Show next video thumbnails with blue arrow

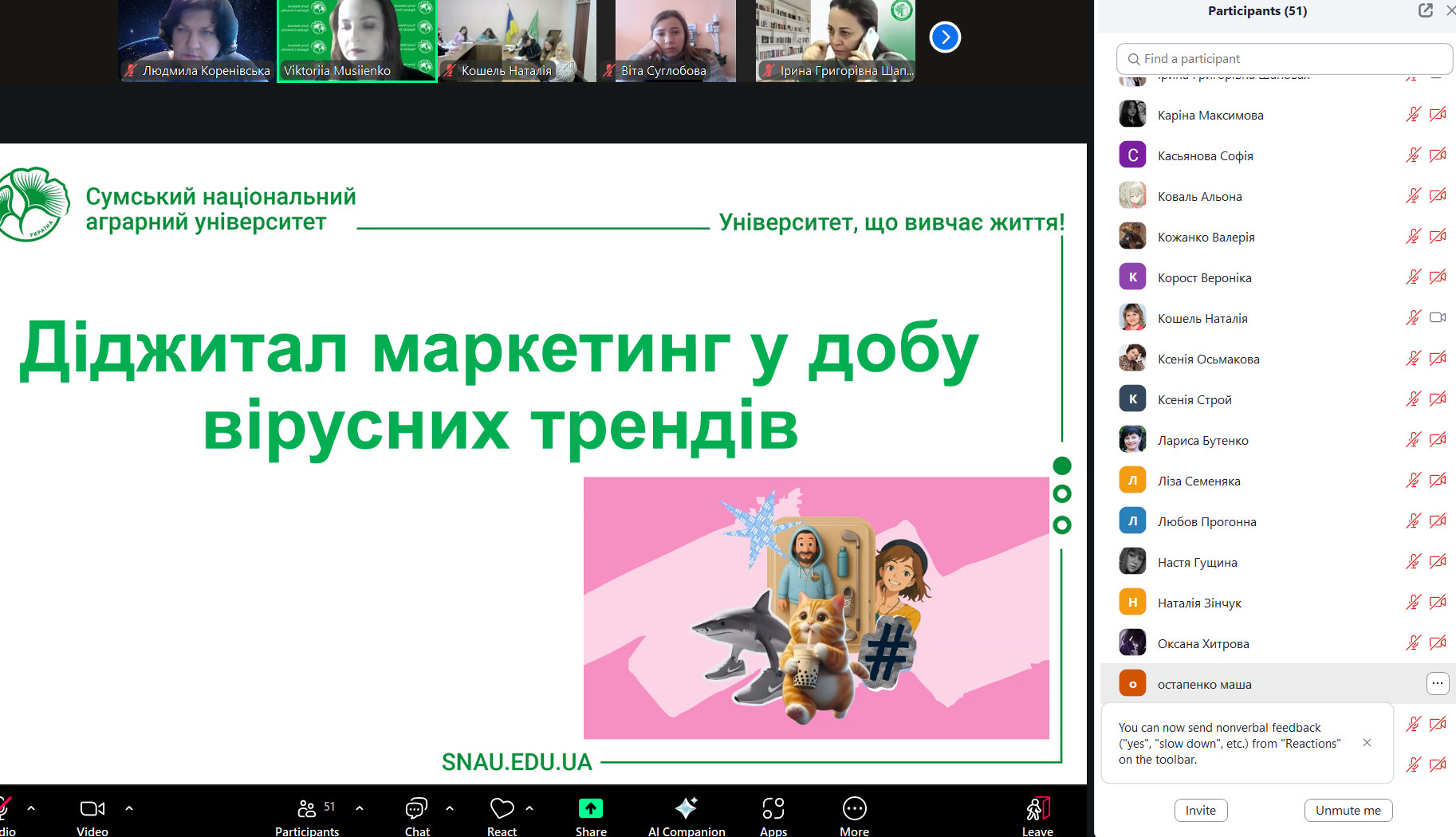(945, 37)
